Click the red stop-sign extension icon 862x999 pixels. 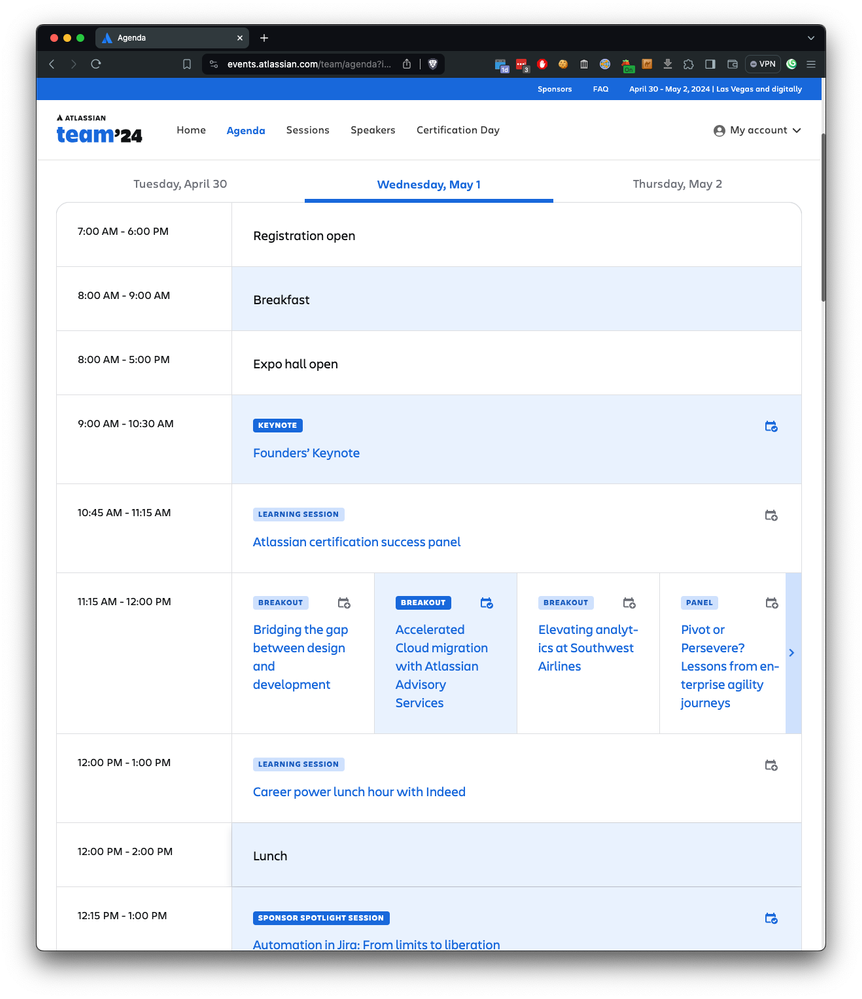click(542, 64)
